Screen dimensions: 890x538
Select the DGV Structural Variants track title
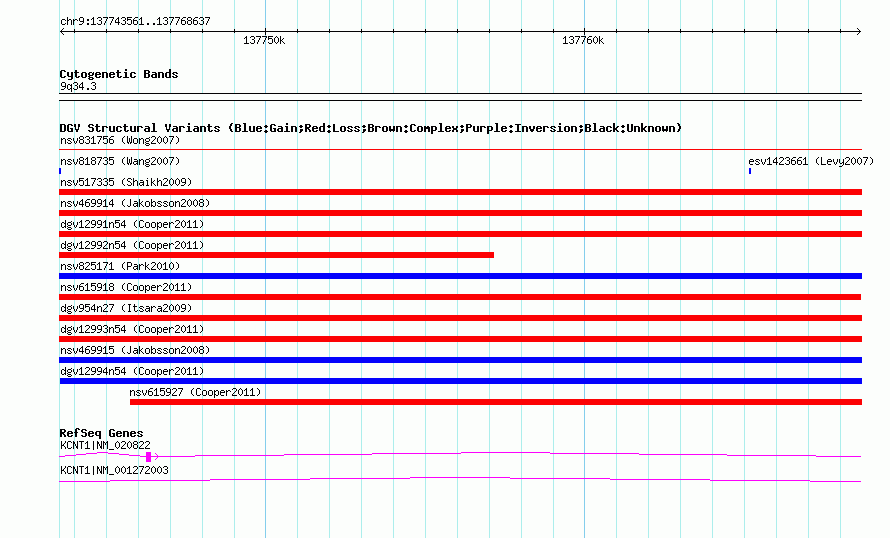(371, 128)
